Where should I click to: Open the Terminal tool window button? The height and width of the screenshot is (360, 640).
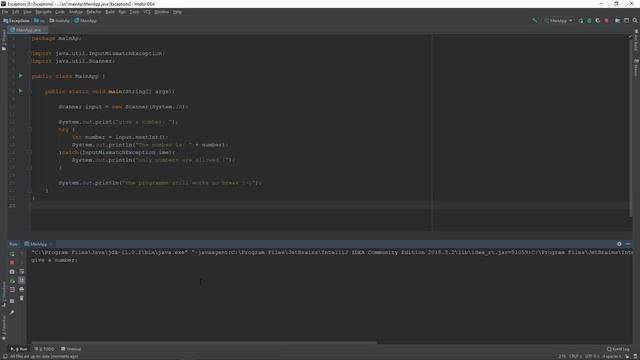point(71,349)
